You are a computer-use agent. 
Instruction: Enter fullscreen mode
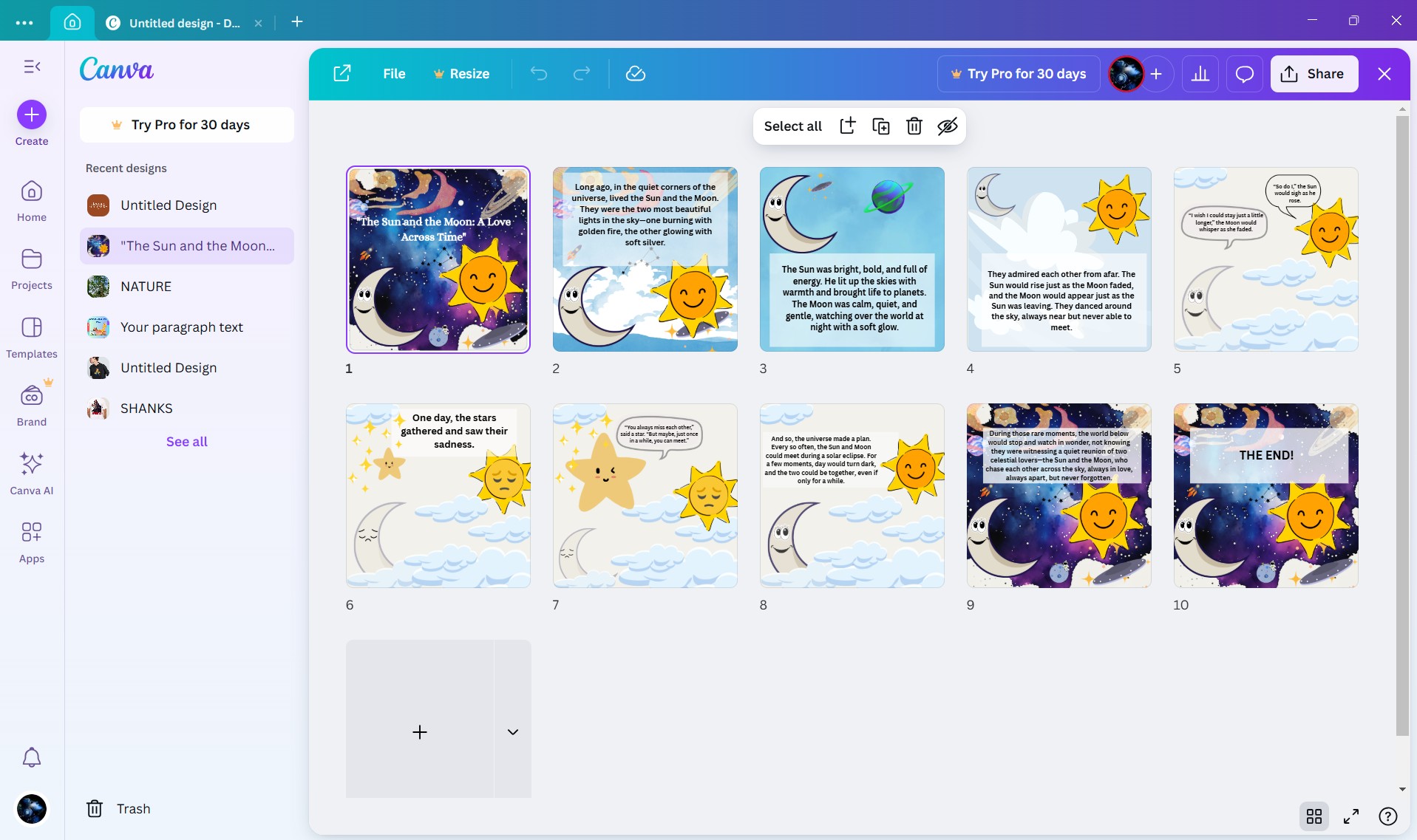[x=1351, y=816]
